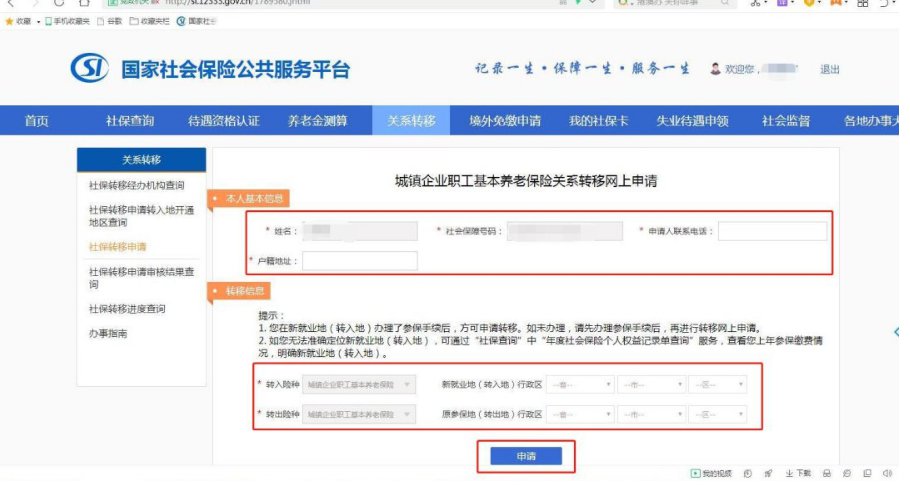Click the SI social insurance logo

pos(89,68)
